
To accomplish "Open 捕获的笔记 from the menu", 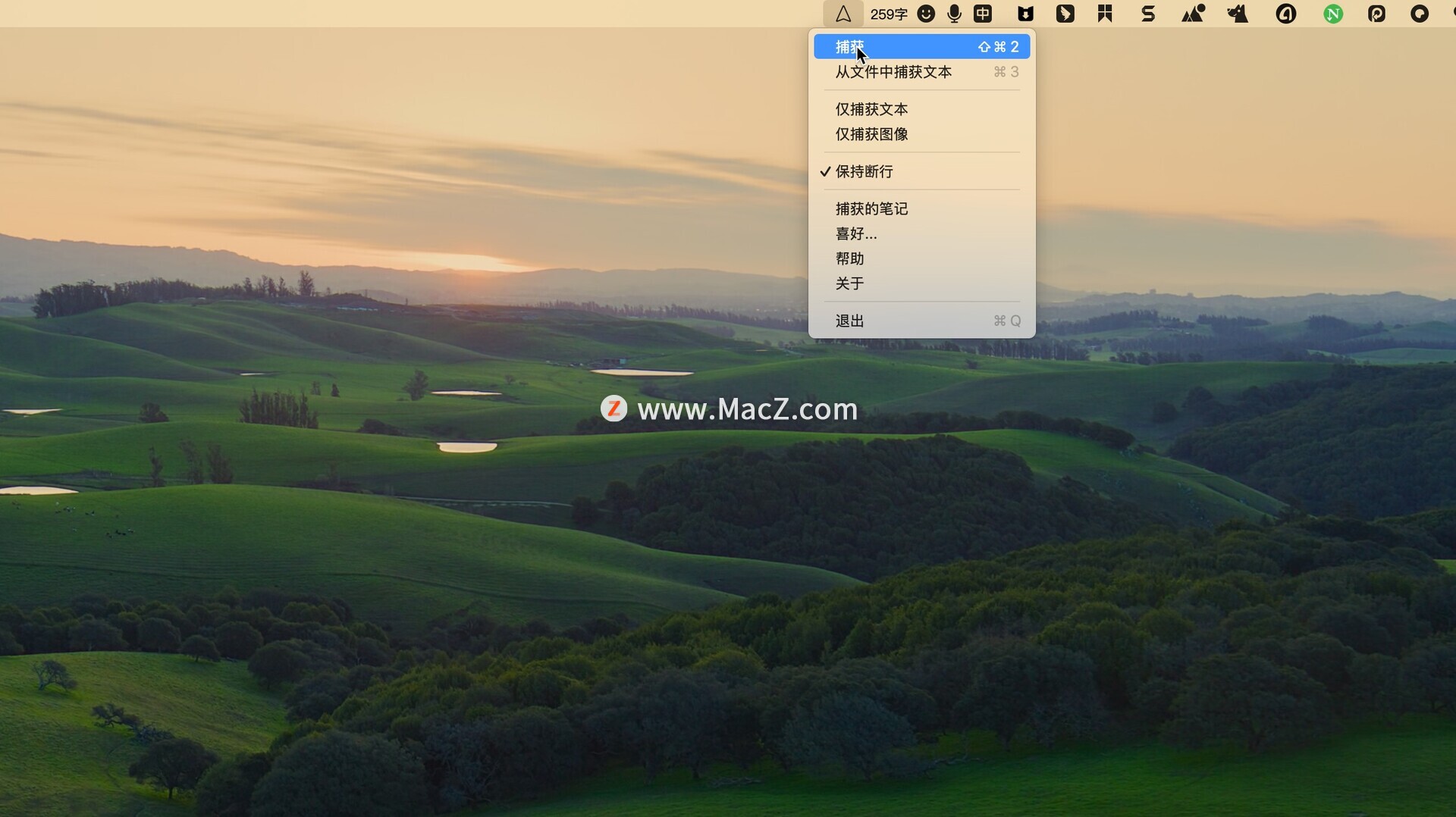I will 921,208.
